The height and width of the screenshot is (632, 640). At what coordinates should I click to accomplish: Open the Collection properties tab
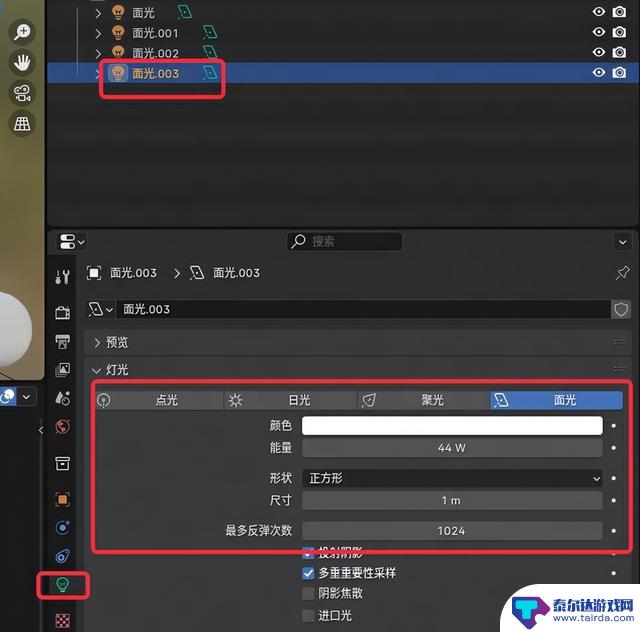click(62, 463)
